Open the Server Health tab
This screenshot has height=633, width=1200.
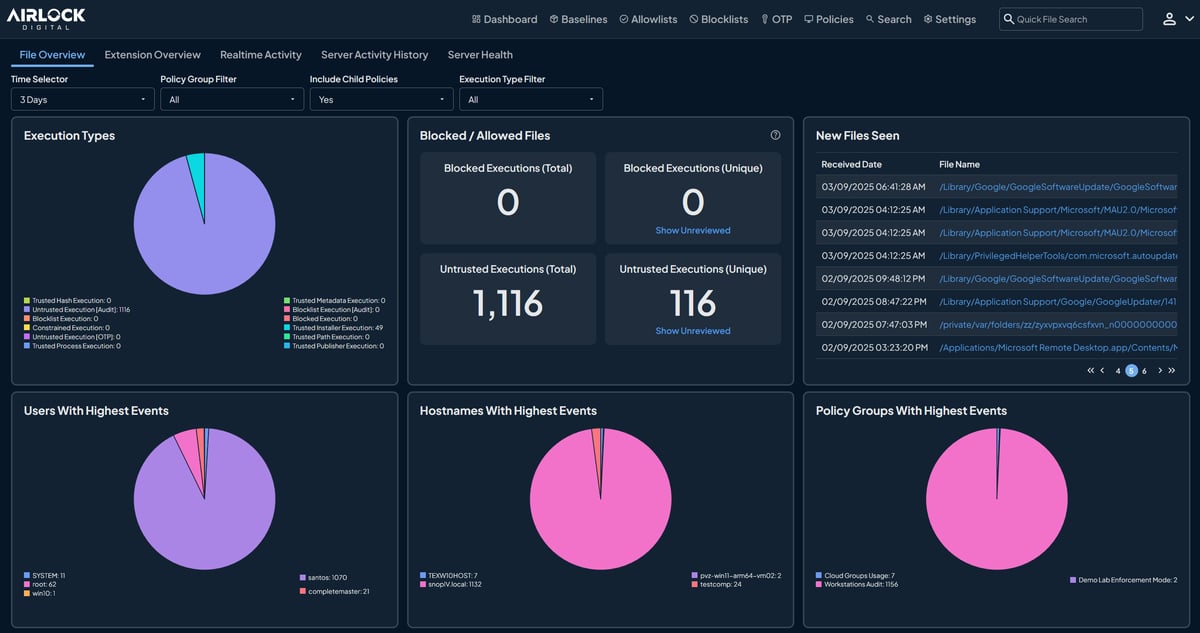pyautogui.click(x=480, y=54)
